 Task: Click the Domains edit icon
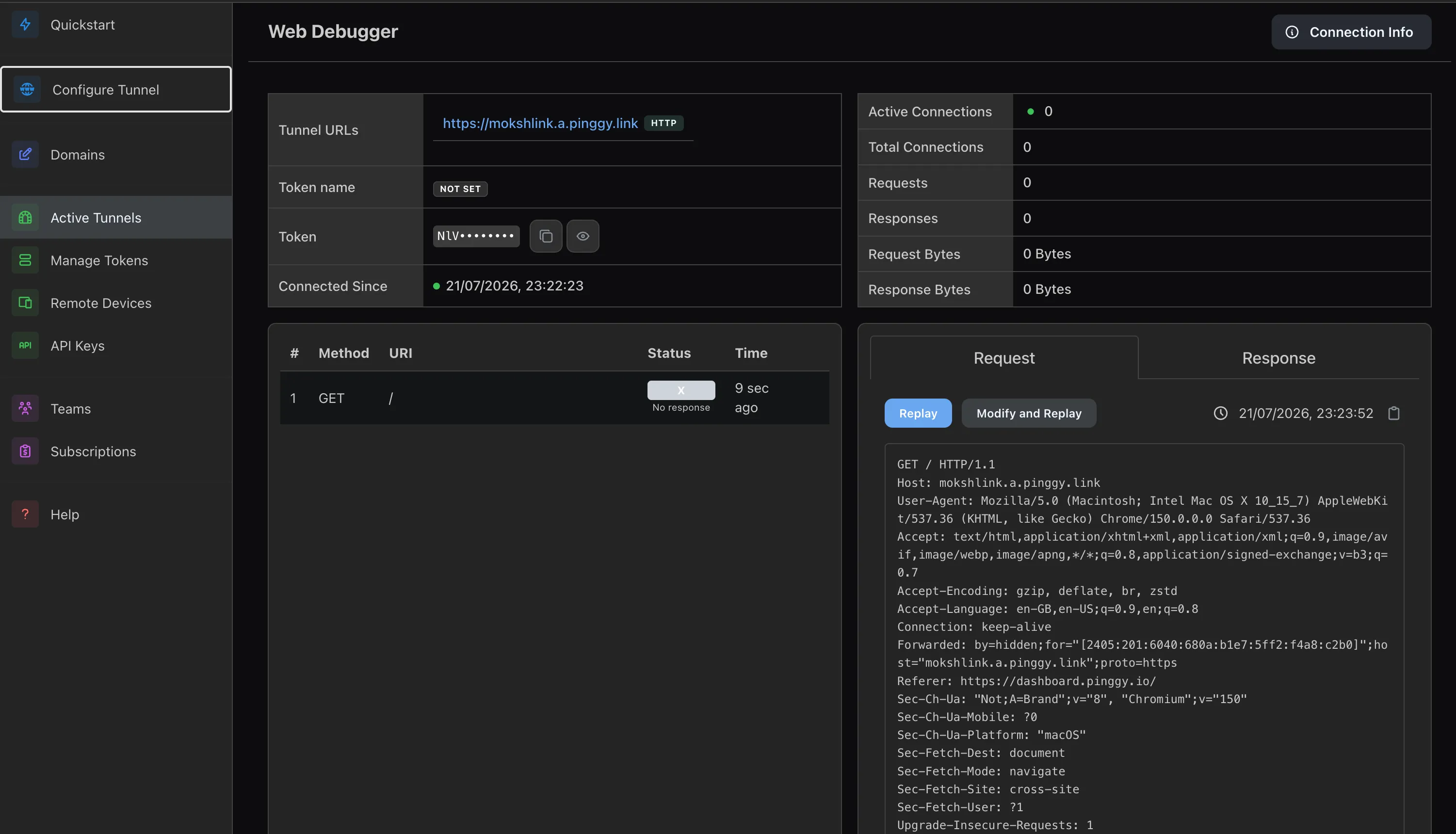coord(25,154)
